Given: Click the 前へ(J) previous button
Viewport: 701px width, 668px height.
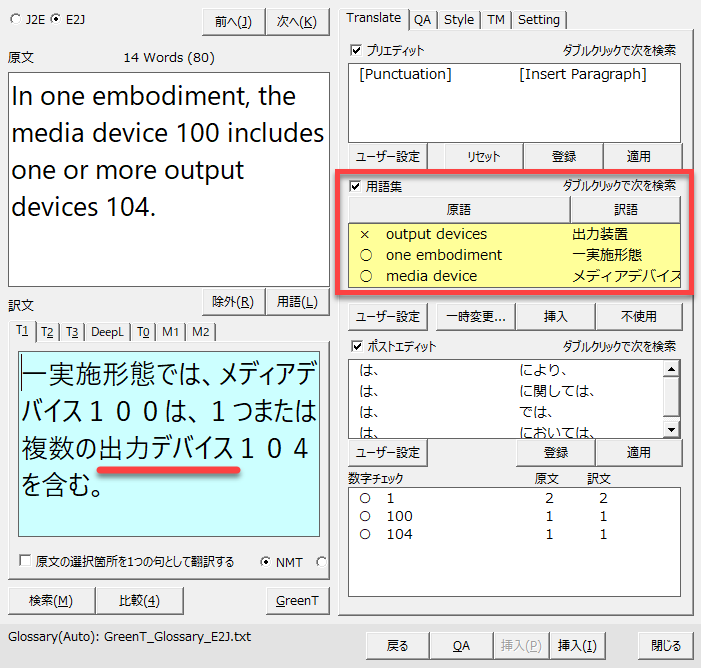Looking at the screenshot, I should 233,21.
